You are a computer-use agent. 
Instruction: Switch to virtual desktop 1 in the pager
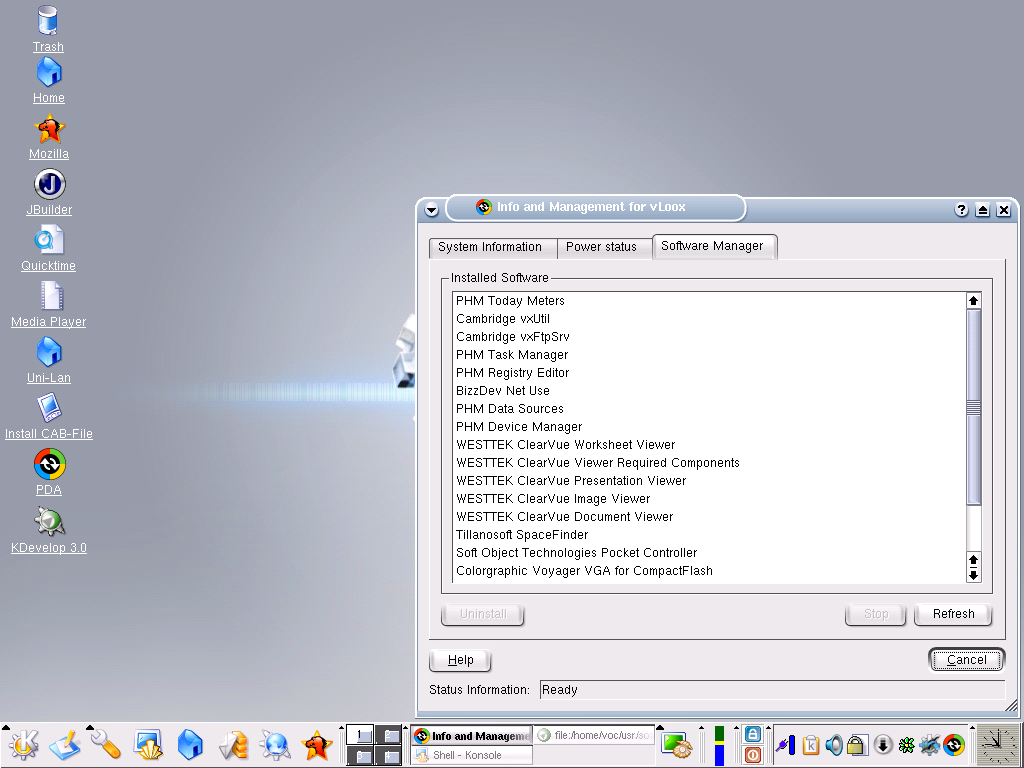(360, 735)
